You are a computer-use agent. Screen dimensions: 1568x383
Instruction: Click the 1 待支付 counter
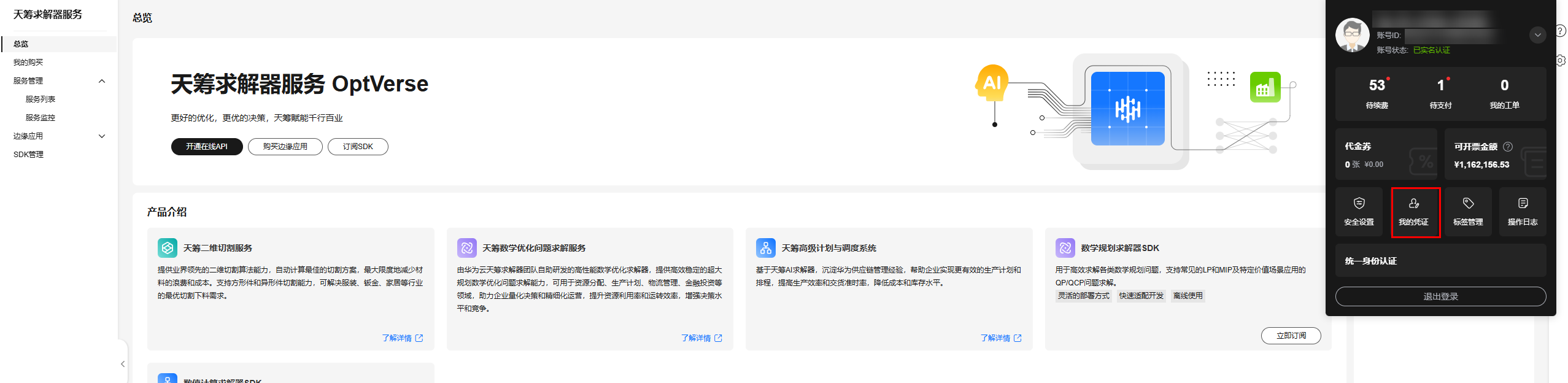1441,93
